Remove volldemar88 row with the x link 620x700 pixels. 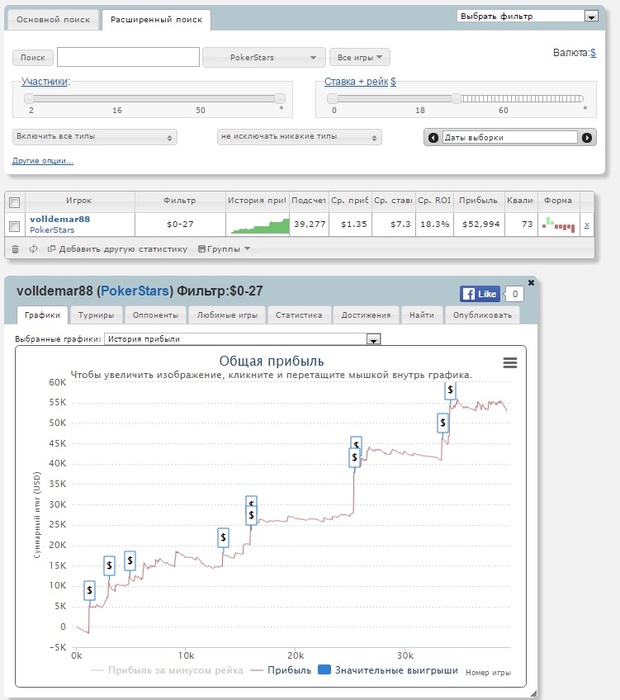click(587, 225)
